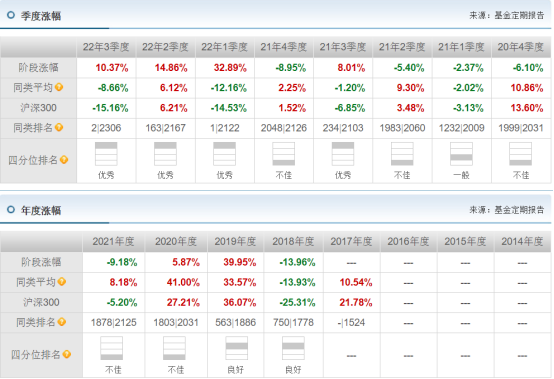Click help icon beside quarterly 同类排名
The height and width of the screenshot is (379, 554).
[x=59, y=127]
